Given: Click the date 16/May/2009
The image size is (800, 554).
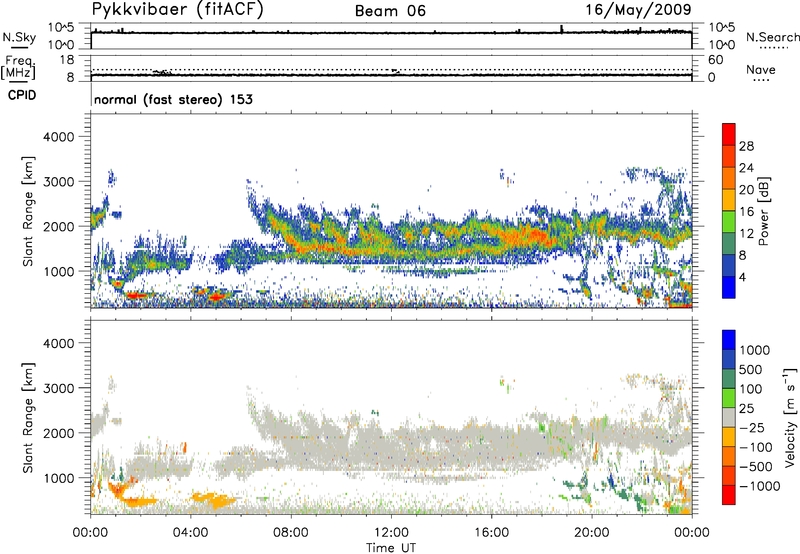Looking at the screenshot, I should (638, 9).
